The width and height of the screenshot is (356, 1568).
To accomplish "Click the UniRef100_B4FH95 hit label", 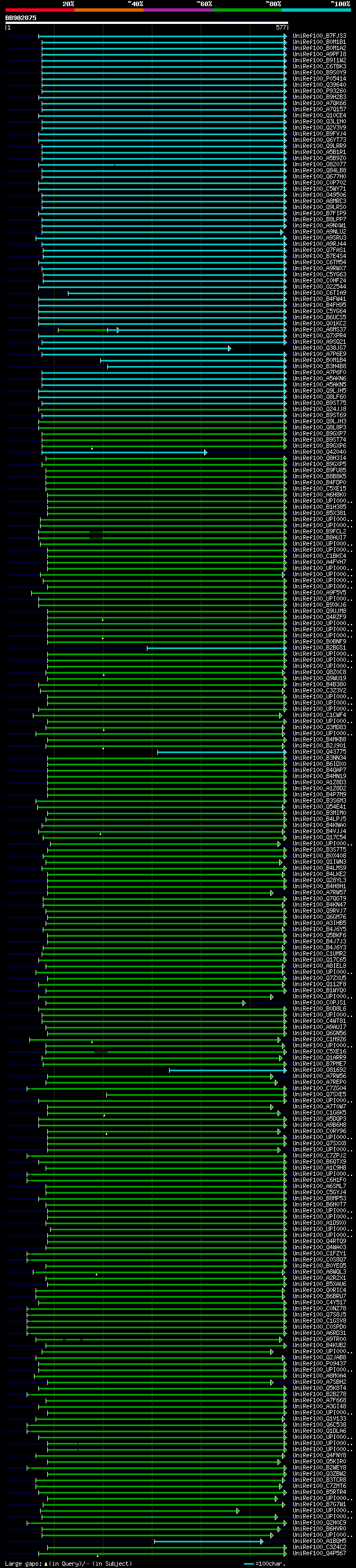I will point(319,305).
